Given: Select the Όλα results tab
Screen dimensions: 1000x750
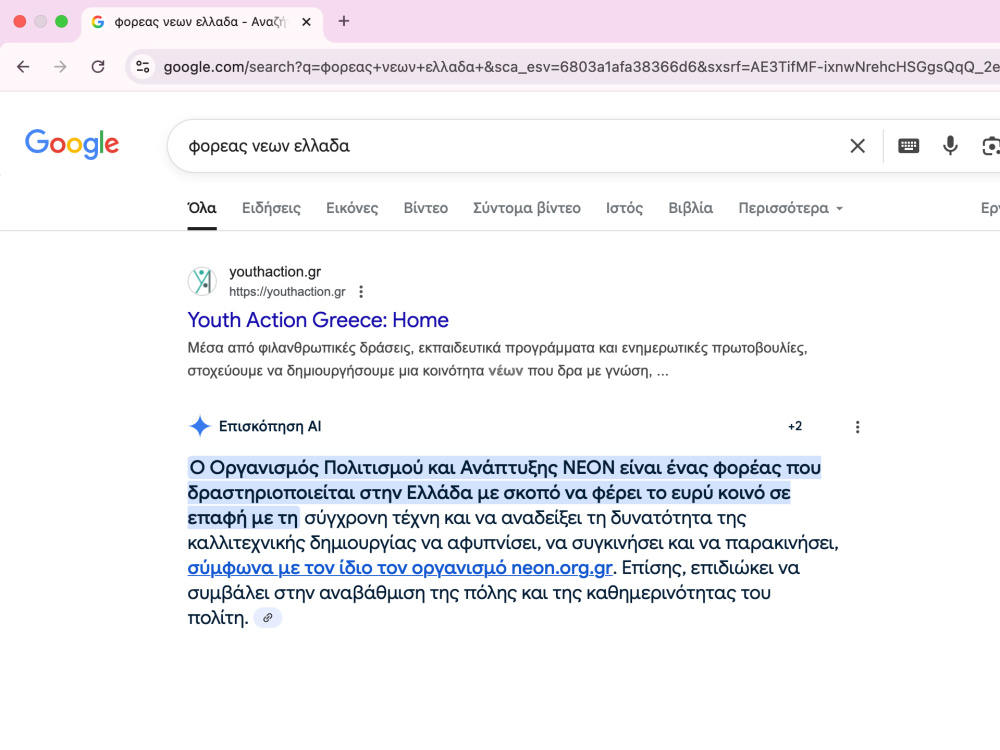Looking at the screenshot, I should [202, 209].
